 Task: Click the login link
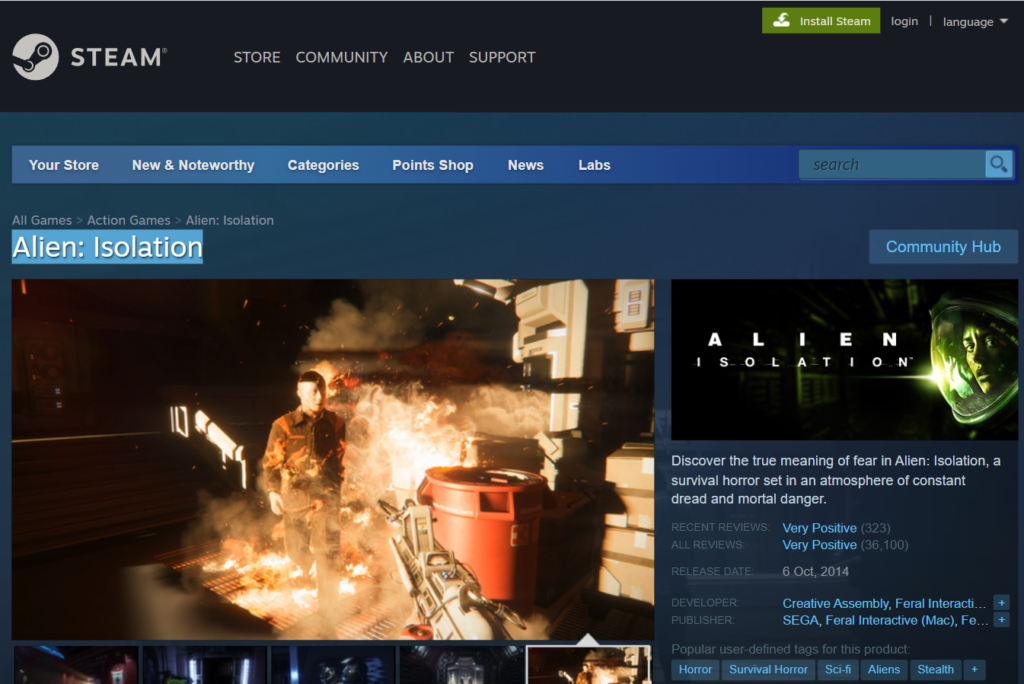pos(904,21)
